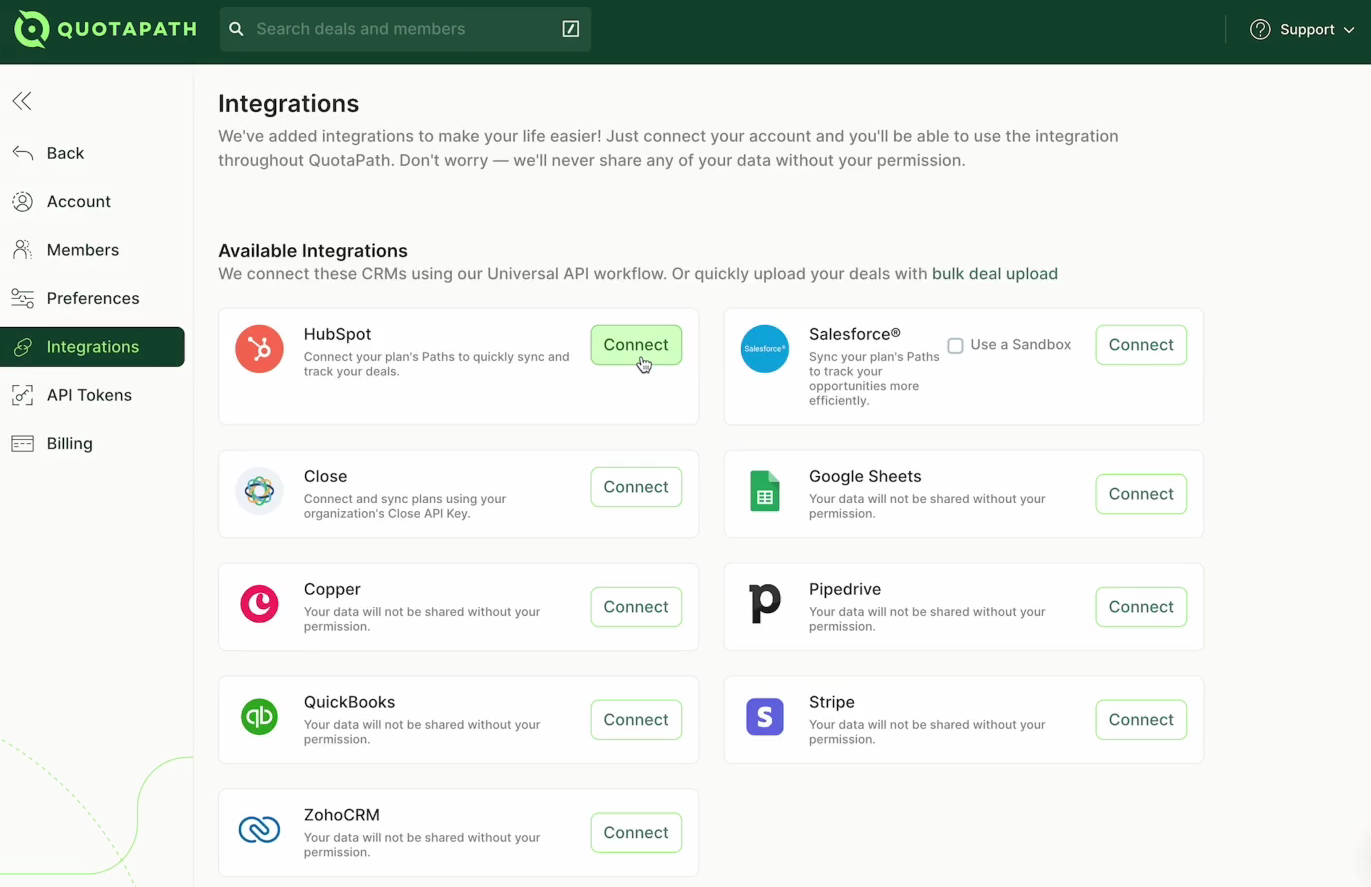
Task: Click the HubSpot logo icon
Action: tap(259, 349)
